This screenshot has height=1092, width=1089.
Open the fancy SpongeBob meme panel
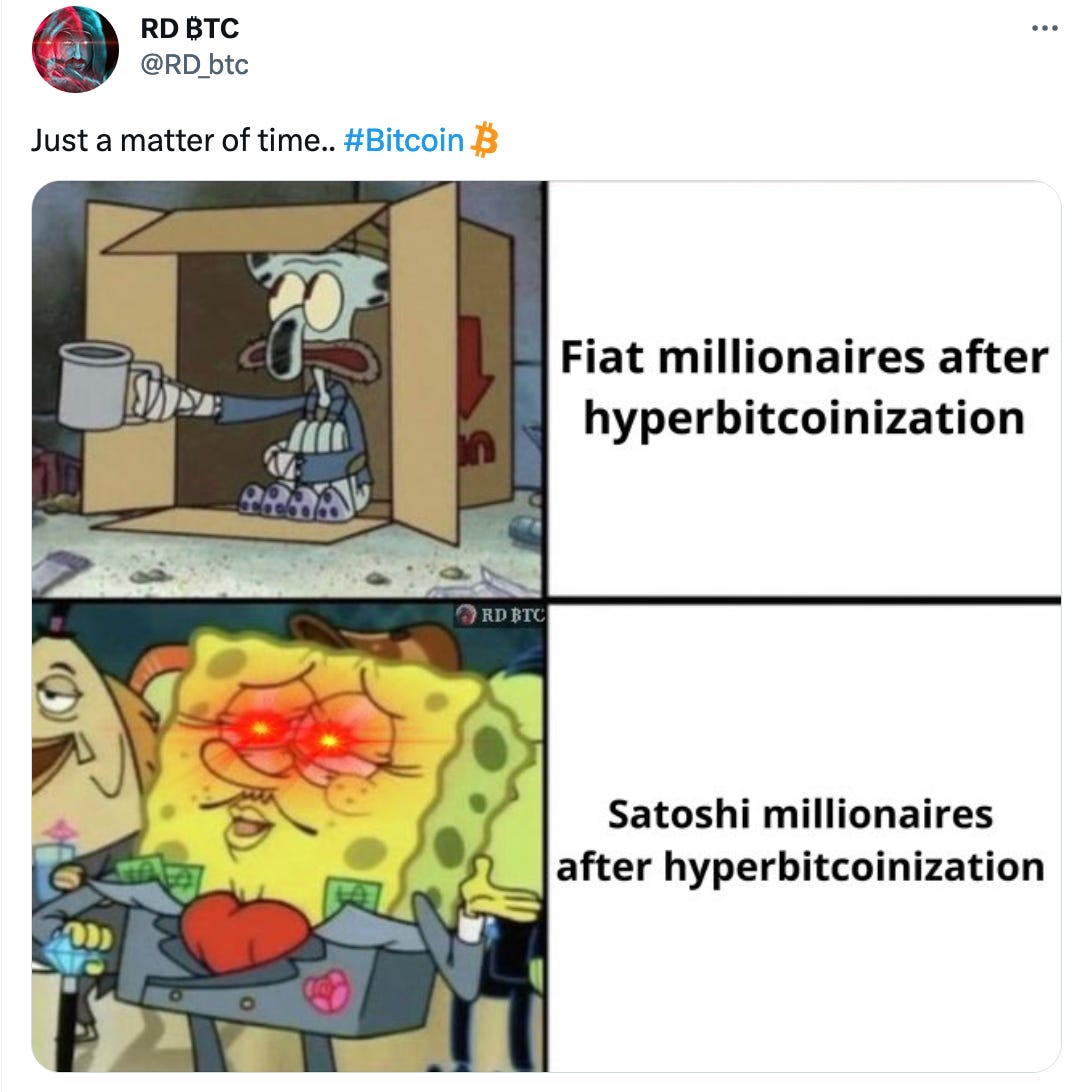pyautogui.click(x=289, y=837)
